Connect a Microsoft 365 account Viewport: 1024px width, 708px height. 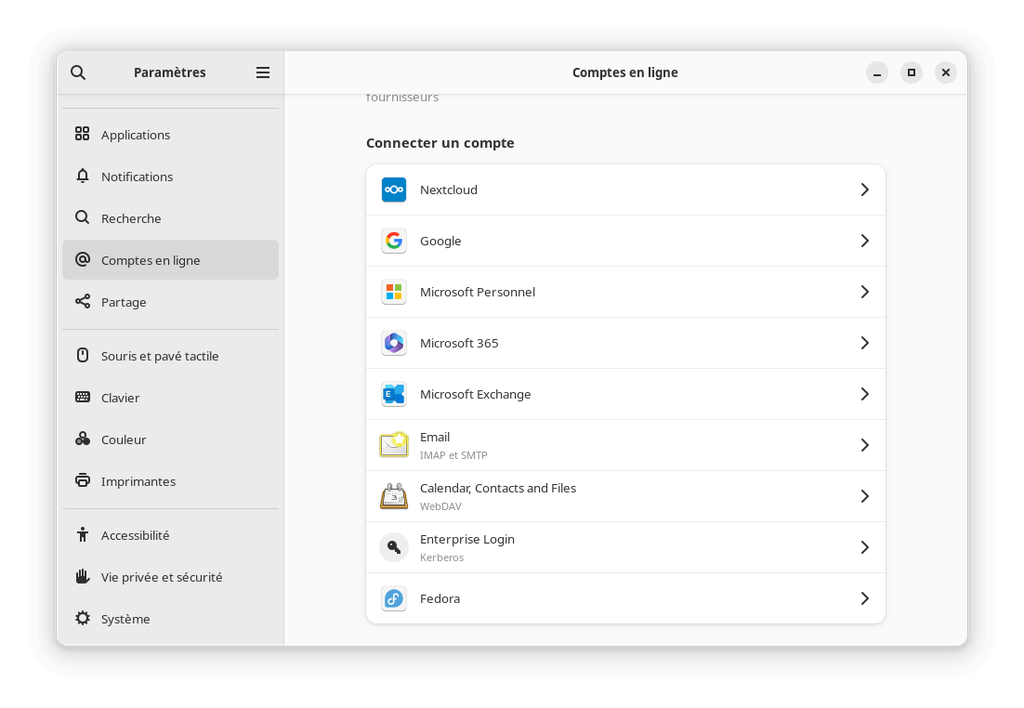pos(626,343)
